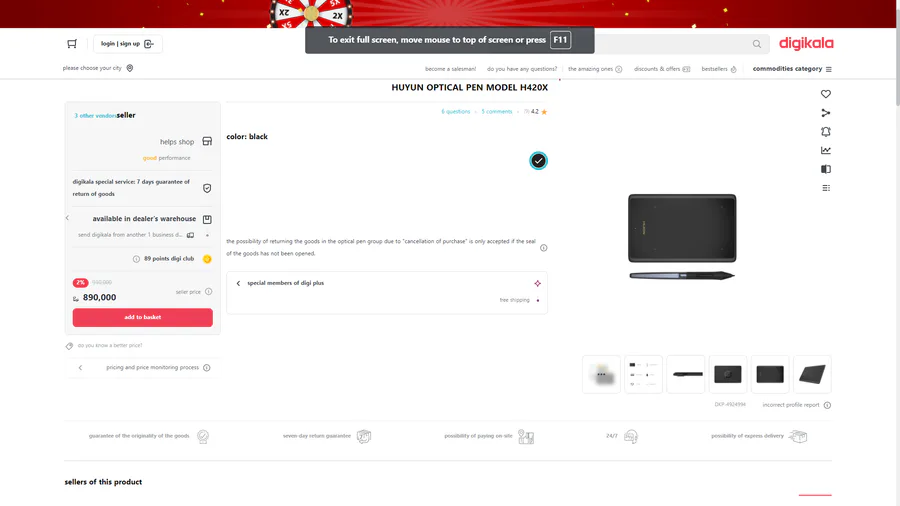Choose your city link
900x506 pixels.
(92, 68)
